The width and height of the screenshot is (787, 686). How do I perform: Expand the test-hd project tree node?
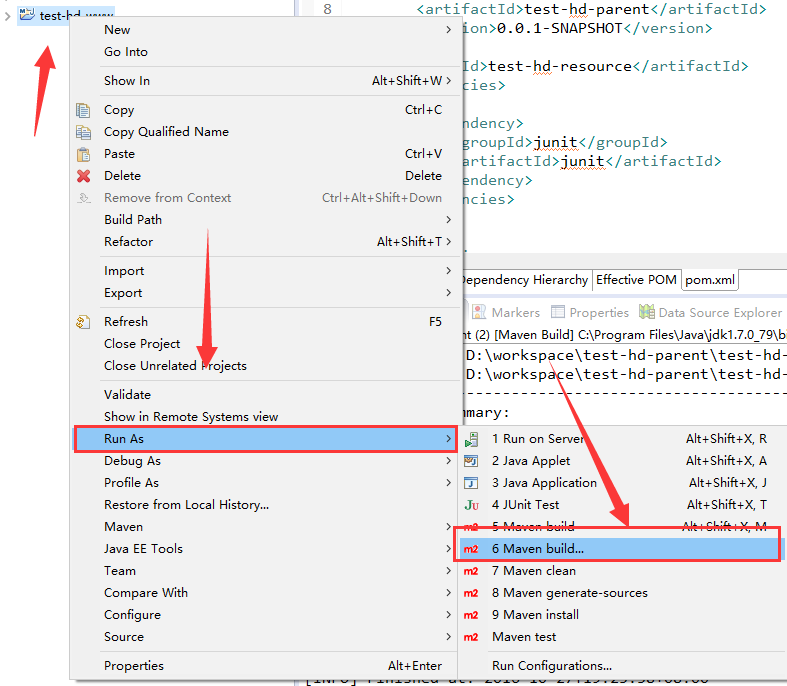tap(8, 16)
